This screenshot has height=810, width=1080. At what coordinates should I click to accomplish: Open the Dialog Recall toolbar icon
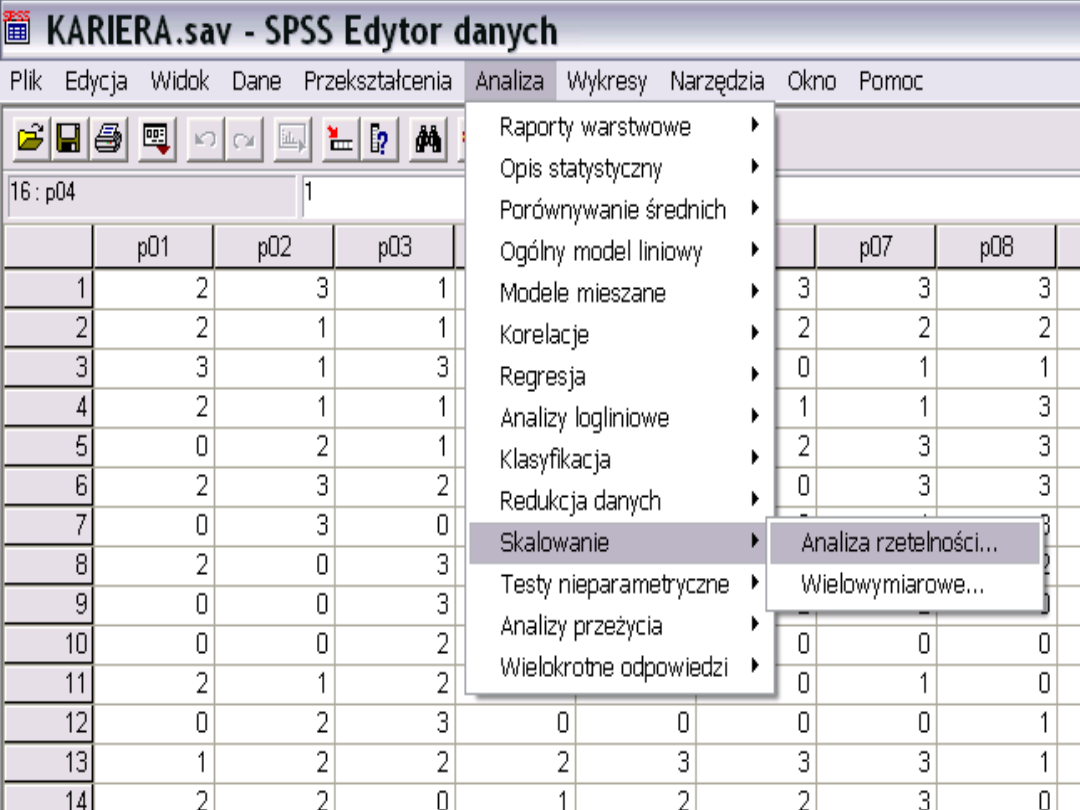tap(156, 140)
